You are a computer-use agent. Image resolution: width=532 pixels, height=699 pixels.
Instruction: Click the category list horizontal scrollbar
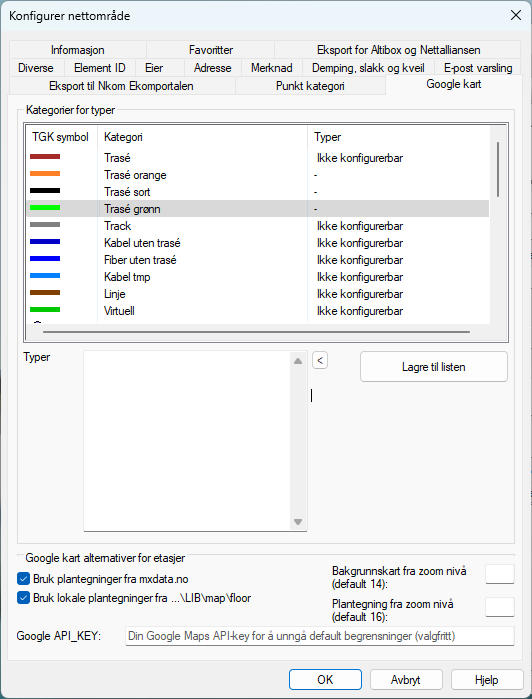[x=256, y=332]
